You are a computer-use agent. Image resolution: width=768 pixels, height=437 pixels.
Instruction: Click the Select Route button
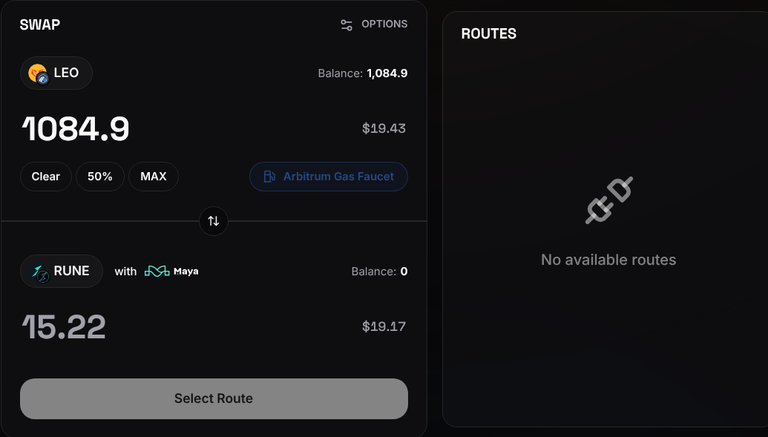click(x=214, y=398)
